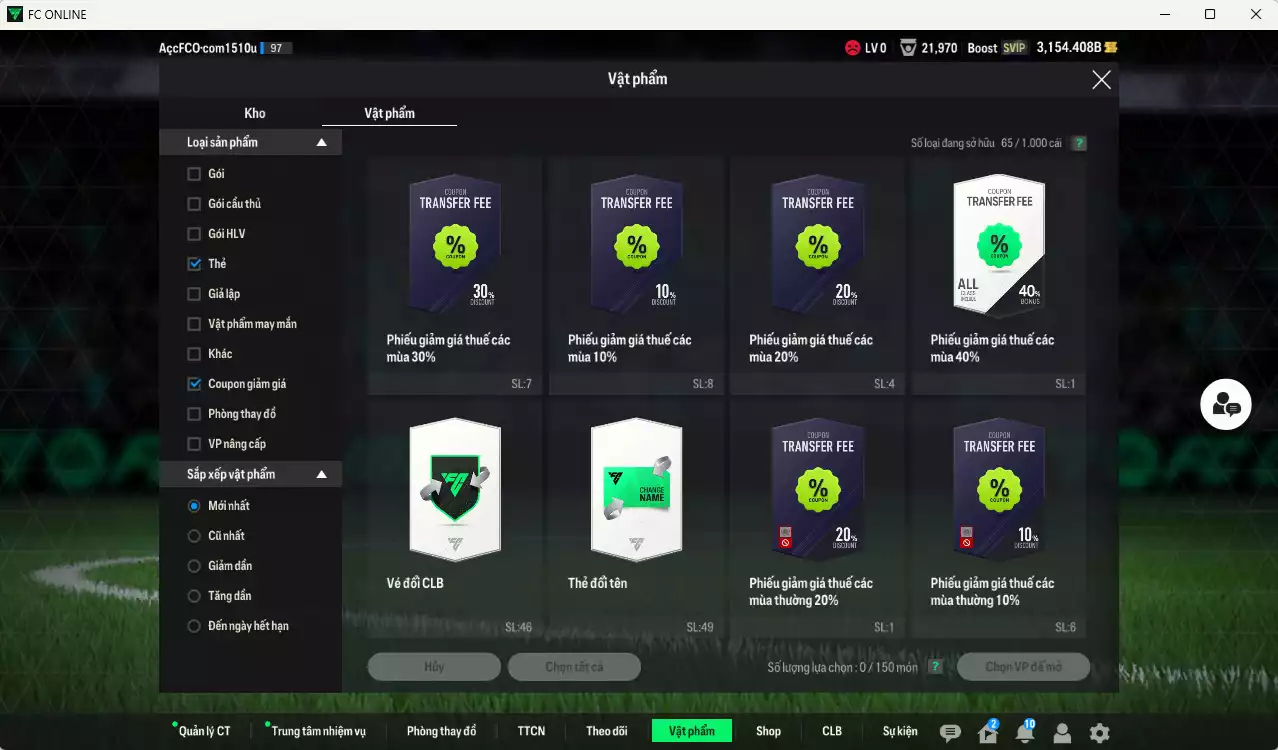
Task: Collapse the Sắp xếp vật phẩm section
Action: click(x=321, y=475)
